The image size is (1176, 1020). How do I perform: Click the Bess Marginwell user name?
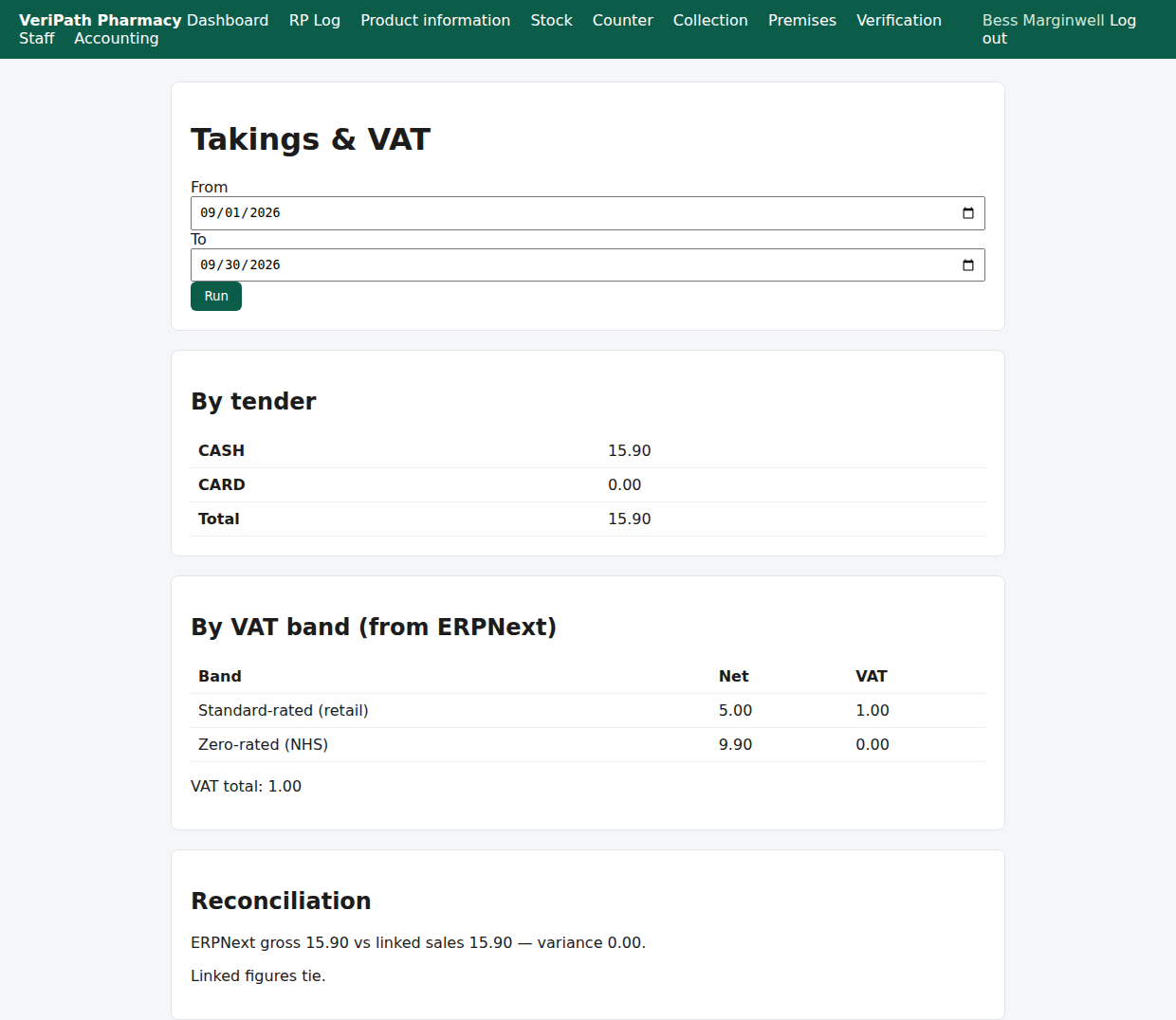[1043, 20]
